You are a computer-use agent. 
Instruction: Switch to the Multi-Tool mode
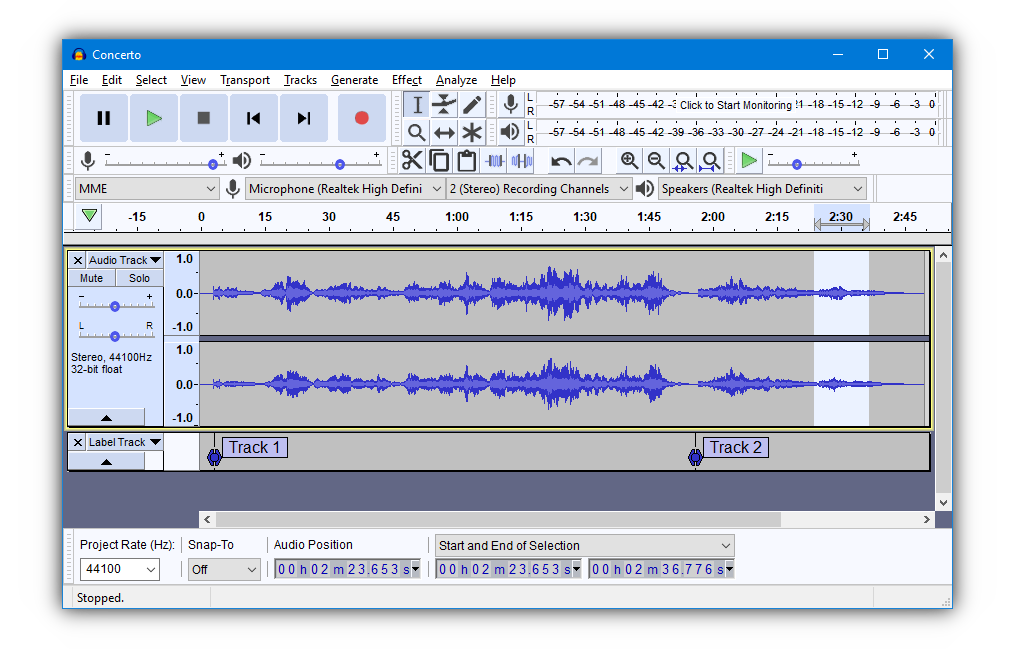[472, 131]
